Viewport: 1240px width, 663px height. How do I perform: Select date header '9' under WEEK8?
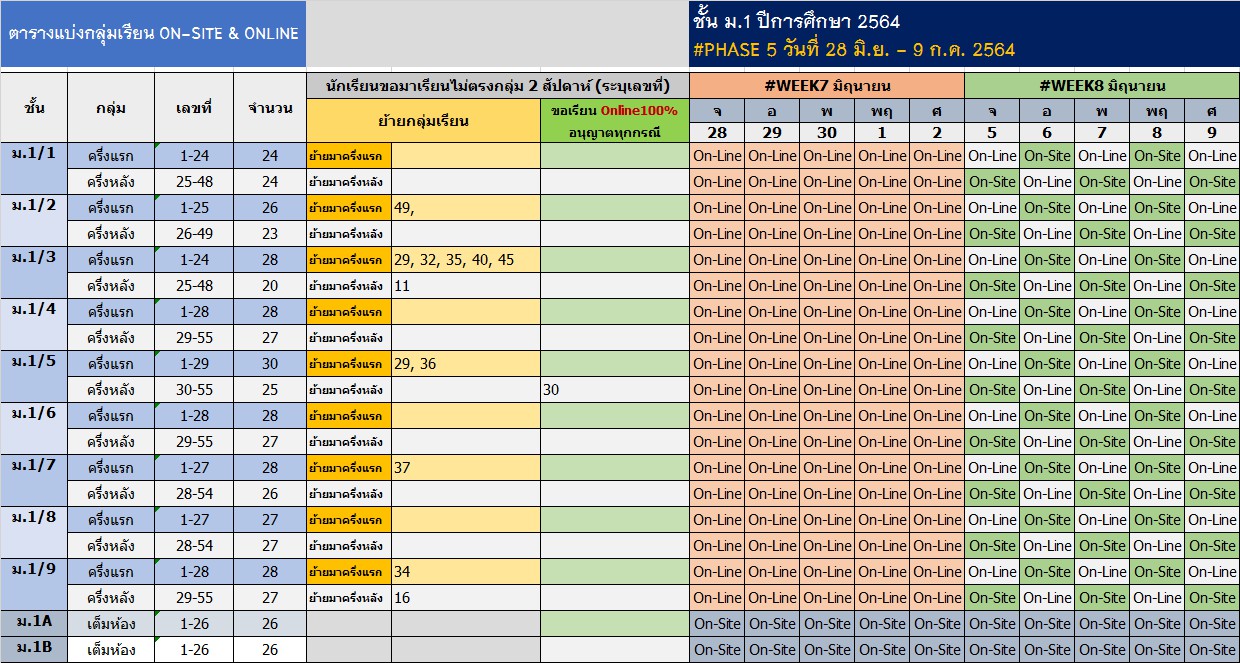click(x=1212, y=133)
